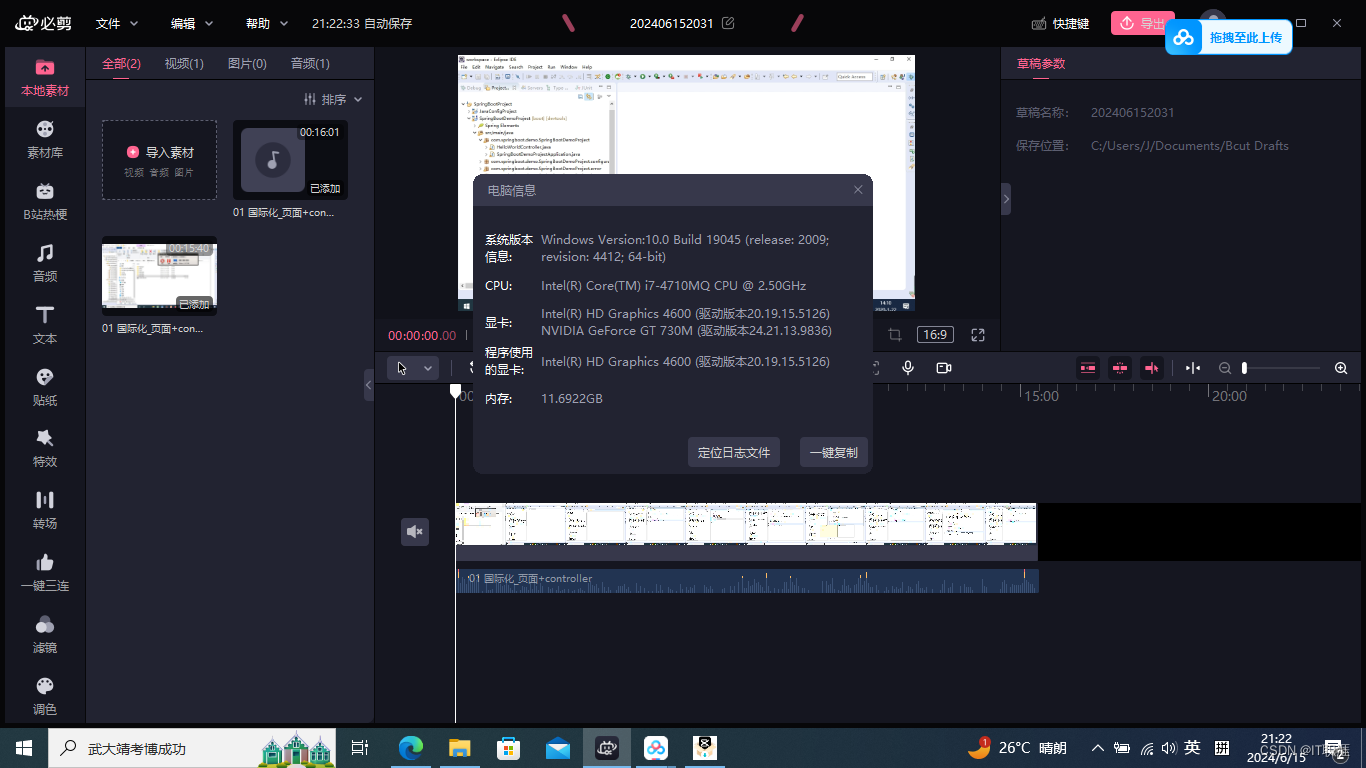Toggle the second pink linkage button
The height and width of the screenshot is (768, 1366).
tap(1120, 368)
